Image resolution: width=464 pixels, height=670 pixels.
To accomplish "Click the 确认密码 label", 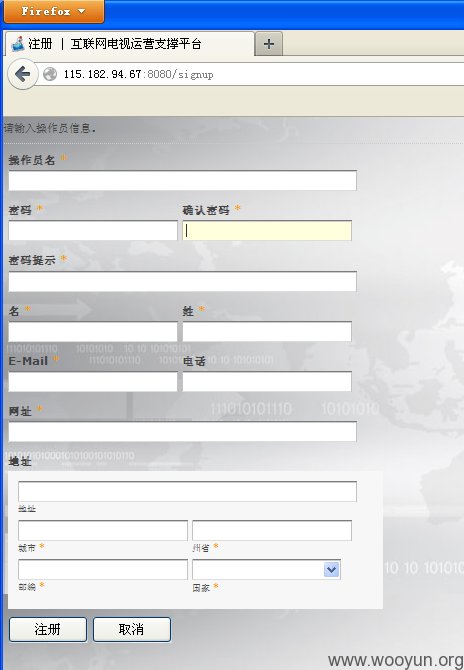I will tap(206, 210).
